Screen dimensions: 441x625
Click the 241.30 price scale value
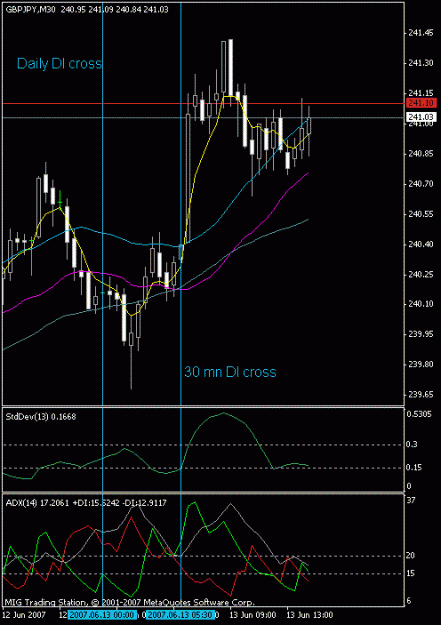click(x=421, y=63)
